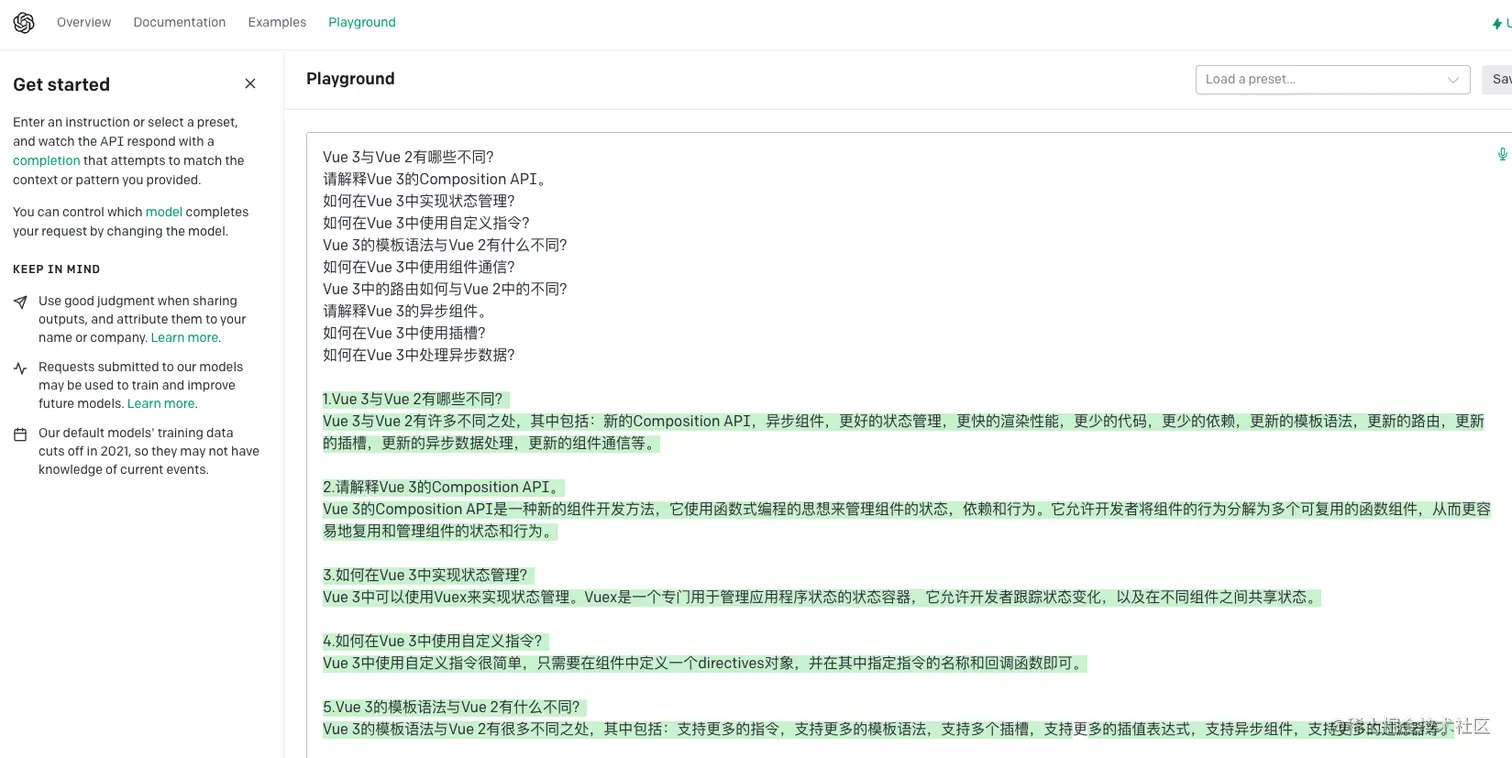
Task: Click the Save button
Action: pos(1498,79)
